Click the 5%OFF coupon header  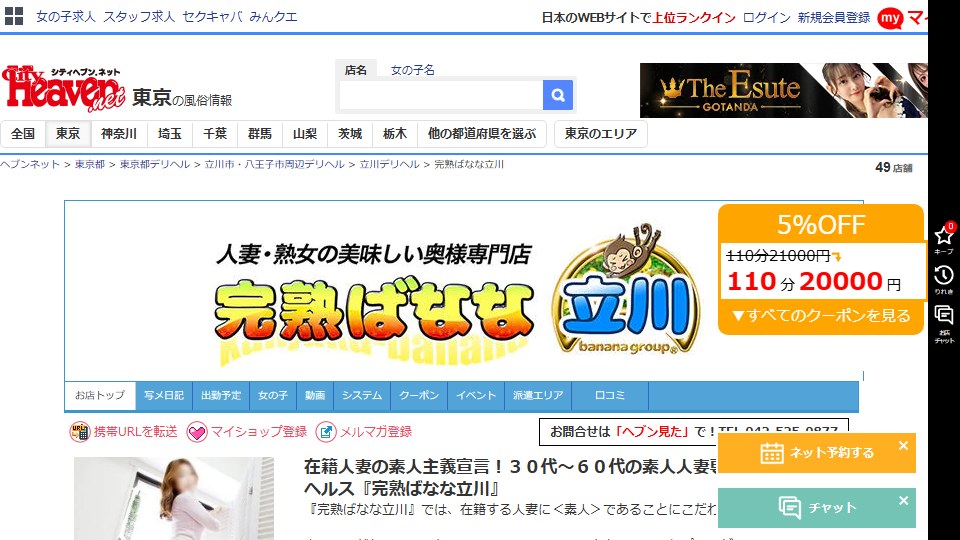pos(821,225)
